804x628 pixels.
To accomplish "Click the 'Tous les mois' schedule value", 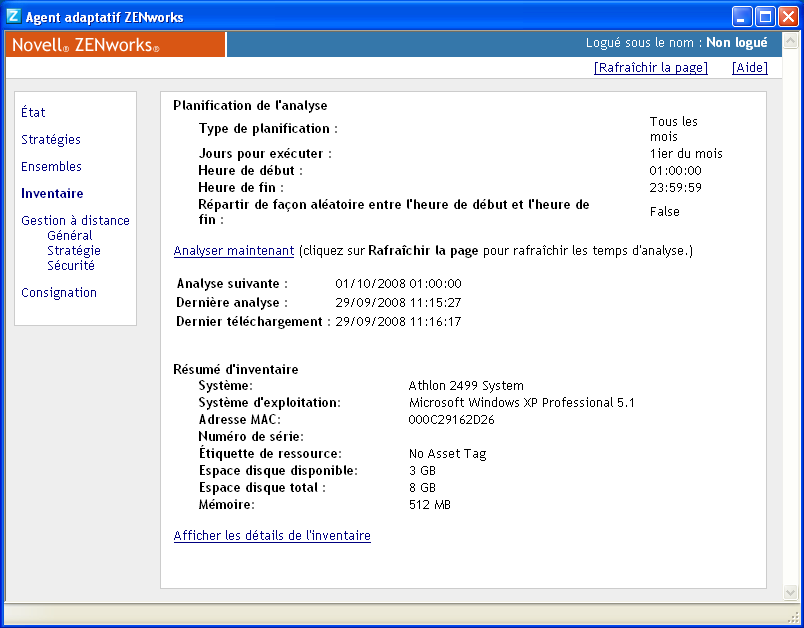I will [674, 129].
